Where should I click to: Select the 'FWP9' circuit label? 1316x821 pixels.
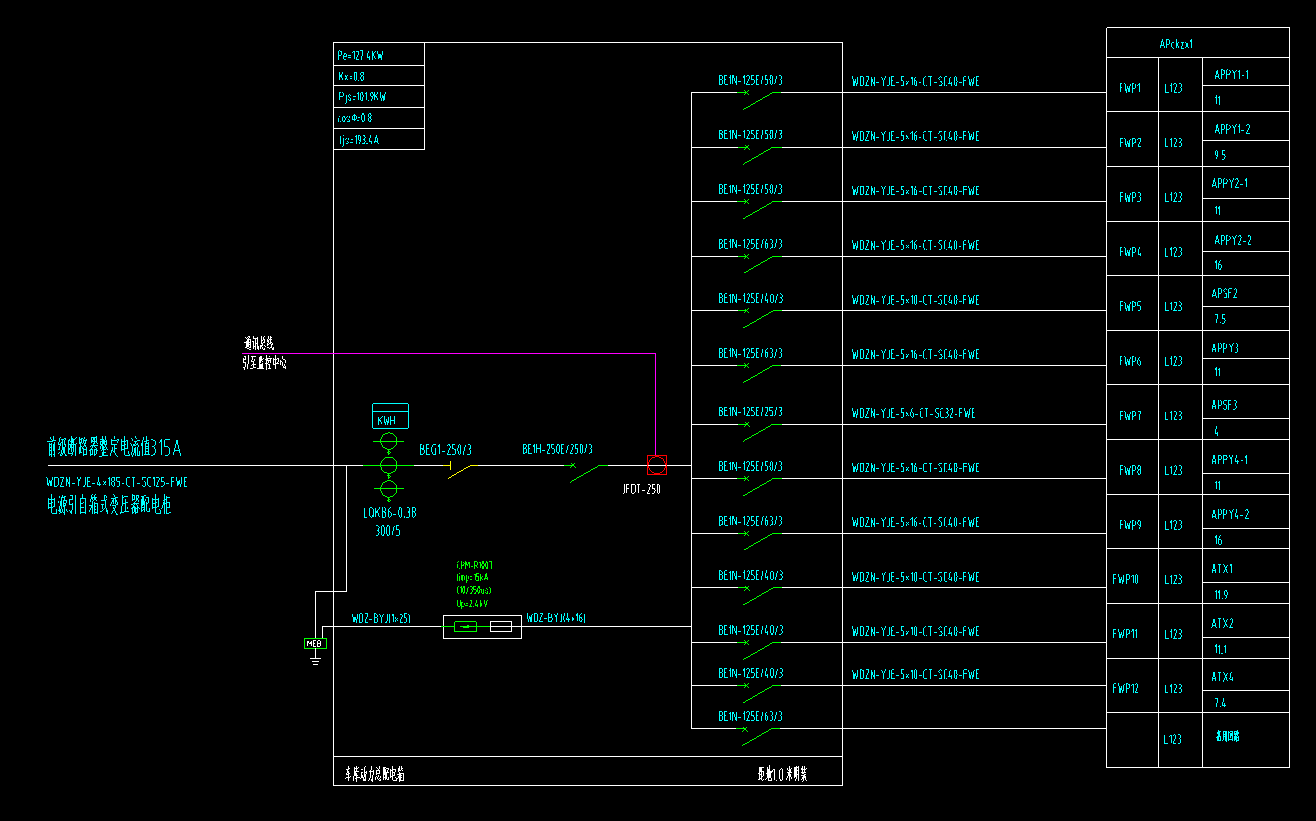(x=1130, y=525)
